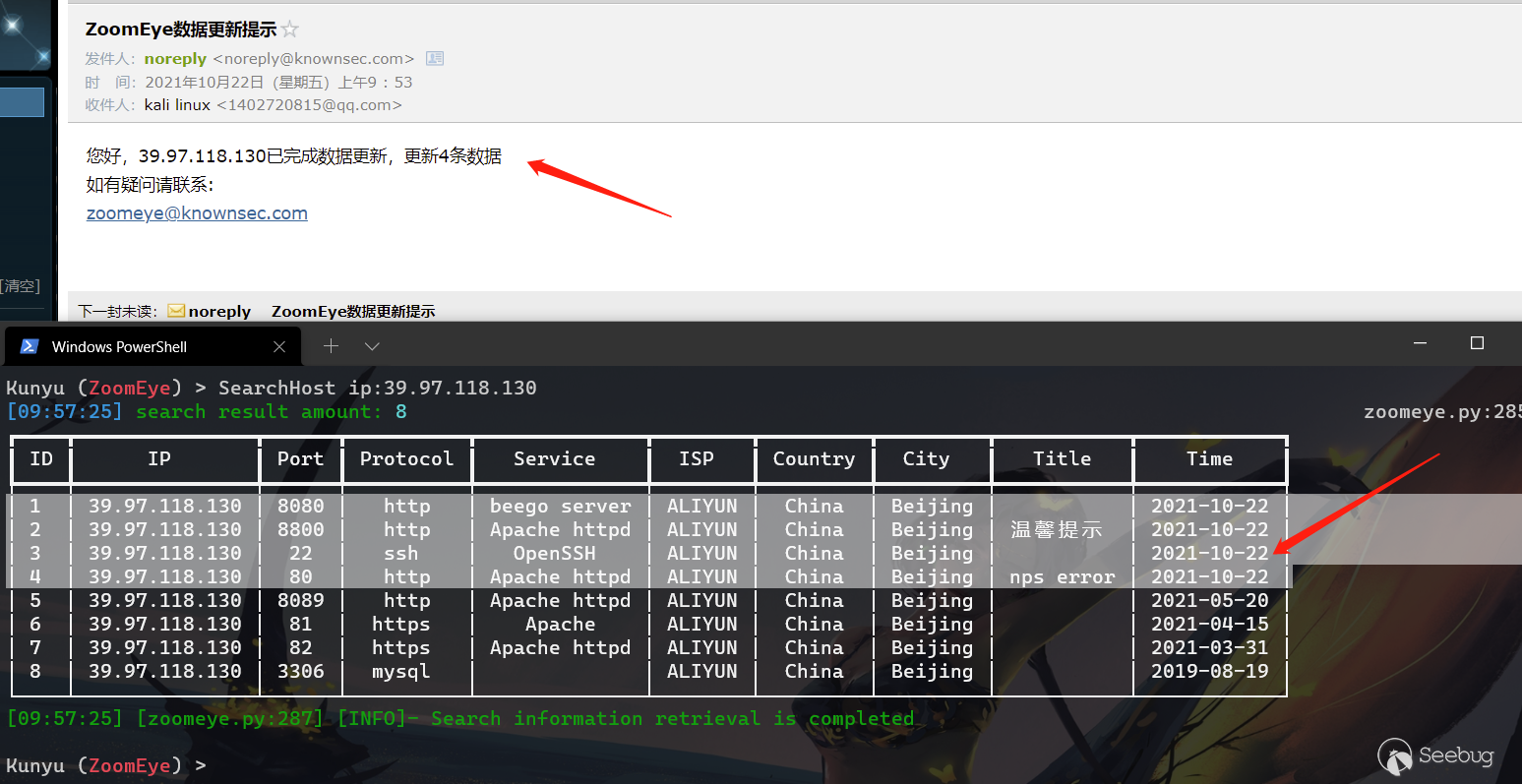Click port 3306 in the table
Screen dimensions: 1522x784
[x=301, y=671]
